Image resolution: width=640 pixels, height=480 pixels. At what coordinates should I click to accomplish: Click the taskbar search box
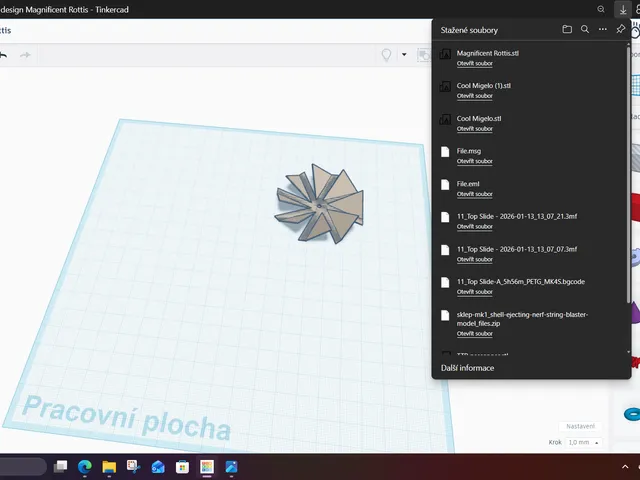pos(22,467)
